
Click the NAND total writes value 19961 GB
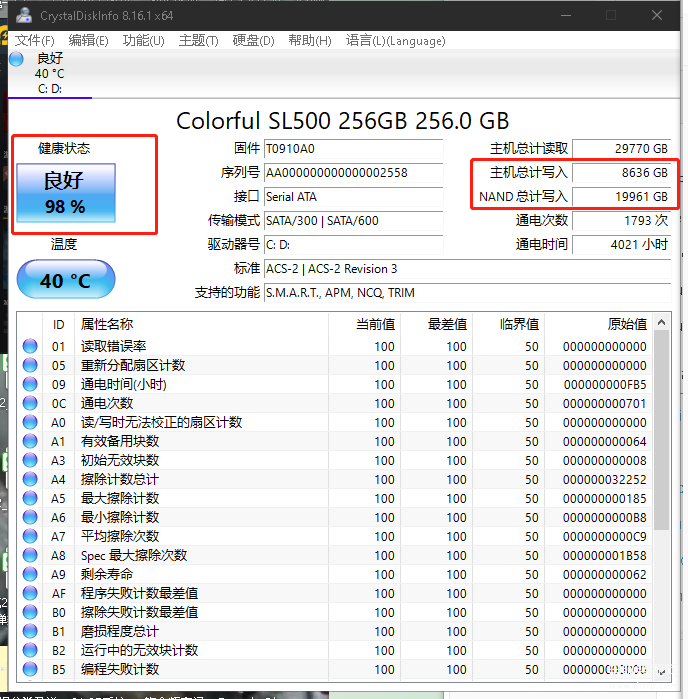pyautogui.click(x=622, y=197)
